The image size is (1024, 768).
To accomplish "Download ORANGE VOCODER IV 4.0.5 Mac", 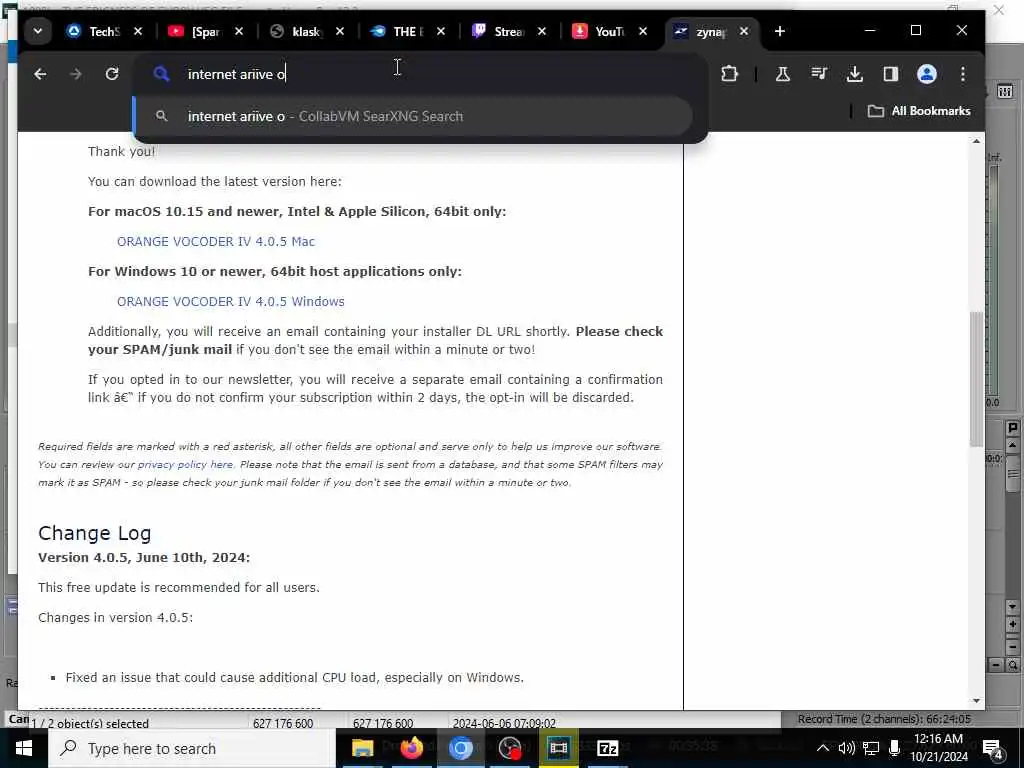I will coord(216,242).
